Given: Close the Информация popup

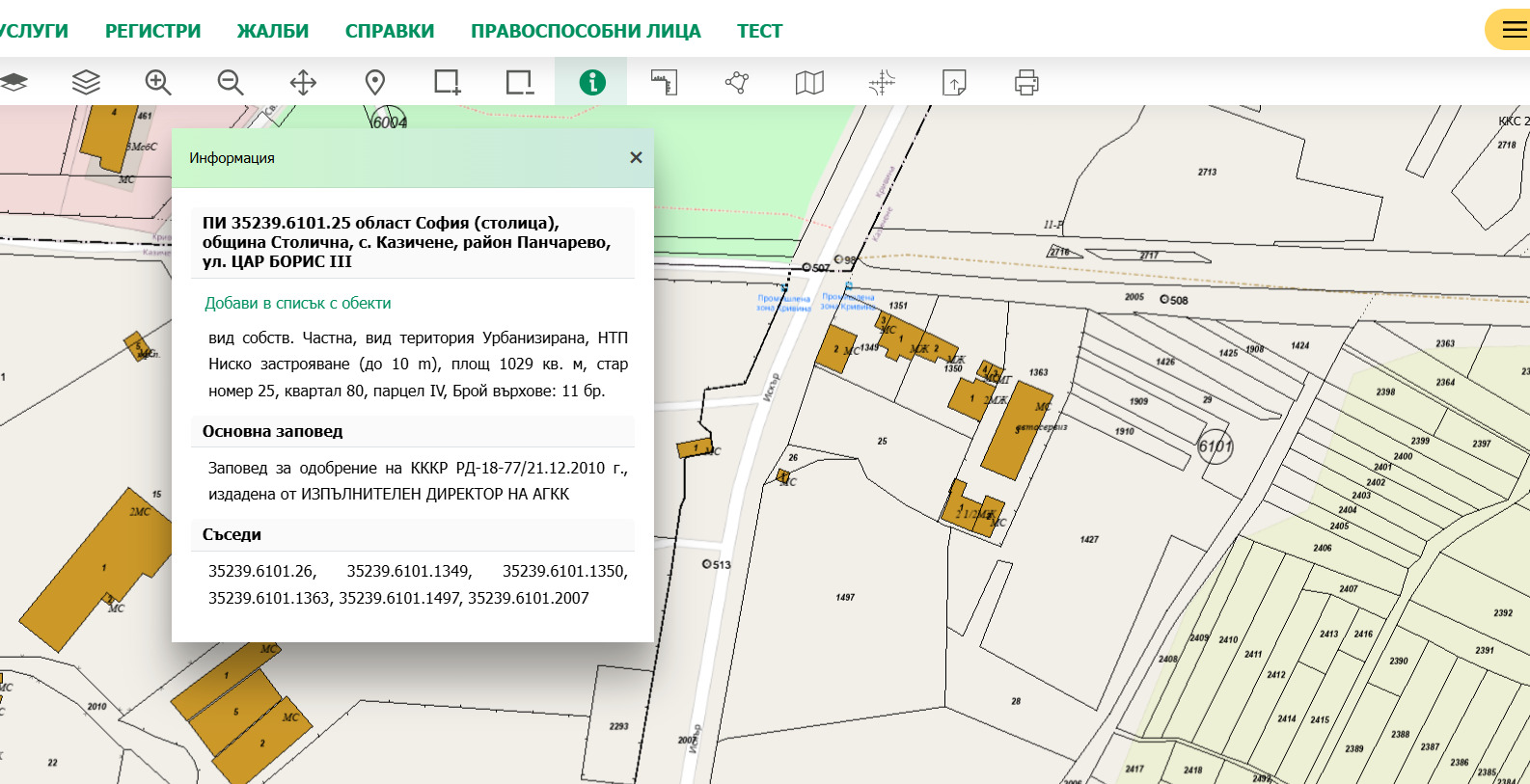Looking at the screenshot, I should [x=636, y=157].
